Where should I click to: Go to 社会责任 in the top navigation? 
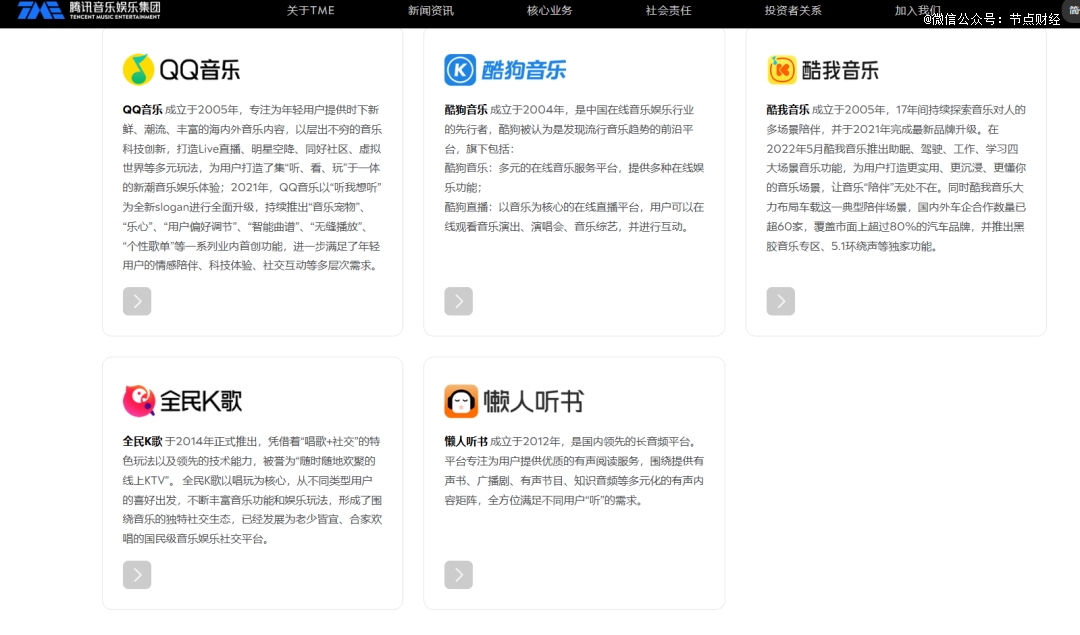pyautogui.click(x=669, y=11)
